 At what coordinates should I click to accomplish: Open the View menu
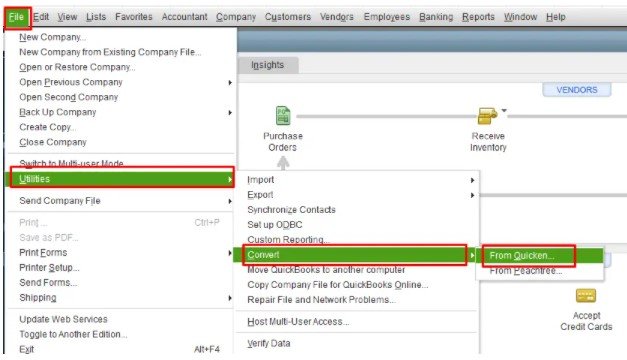67,17
